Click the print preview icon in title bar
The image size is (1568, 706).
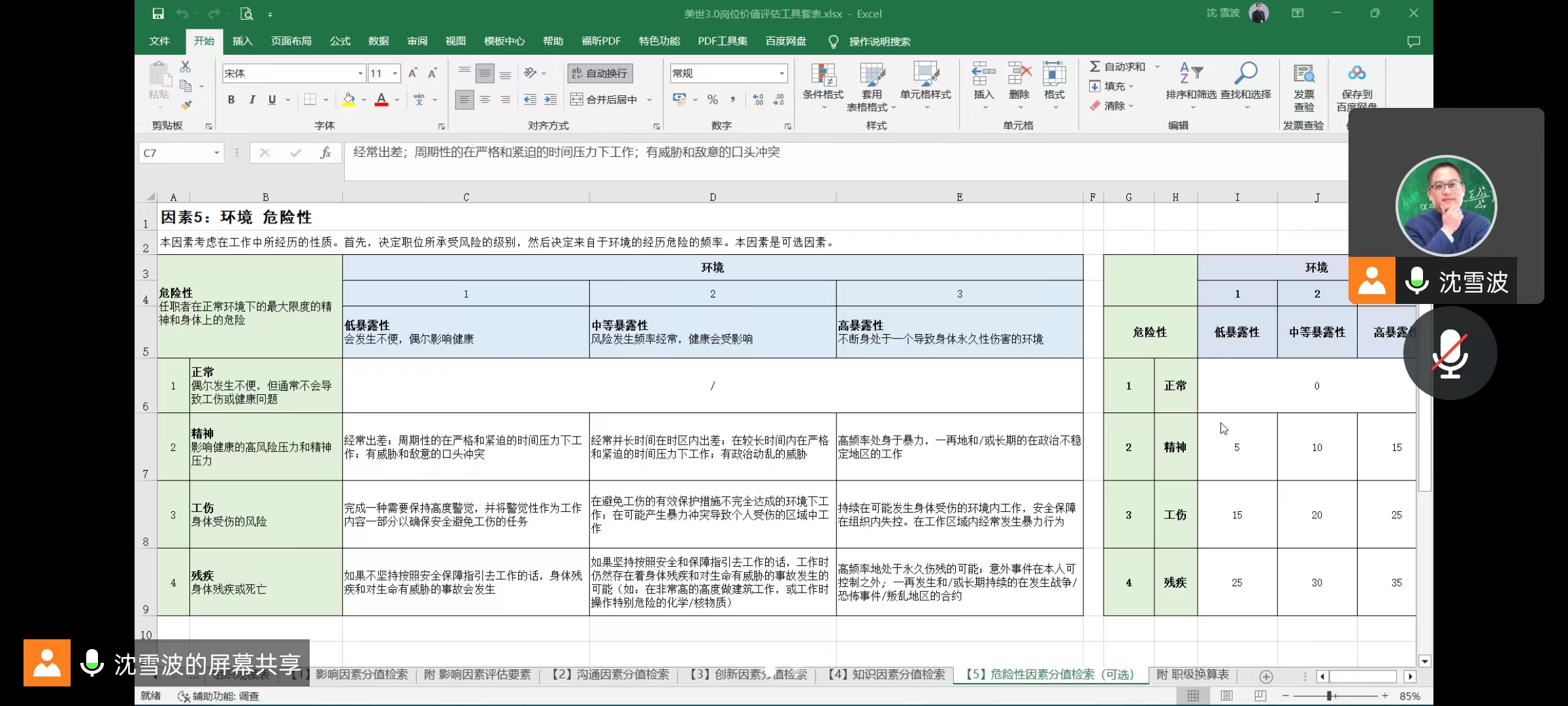[x=246, y=14]
